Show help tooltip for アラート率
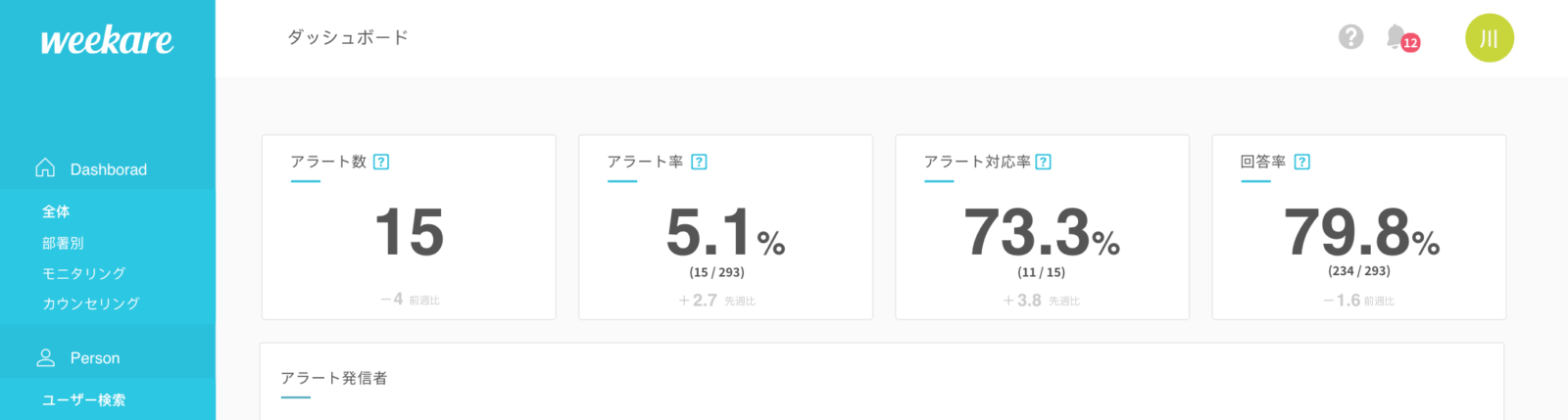Viewport: 1568px width, 420px height. click(699, 163)
